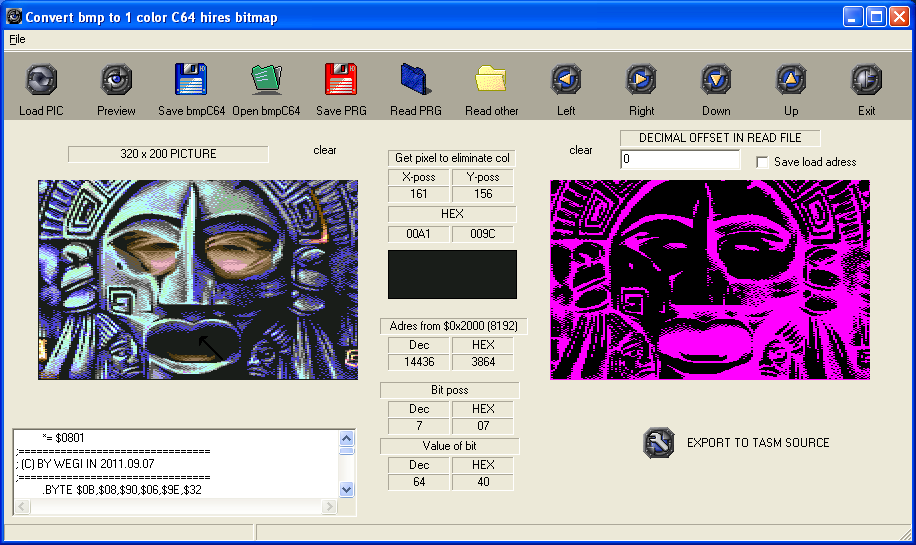Open bmpC64 file via green book icon

[x=266, y=80]
